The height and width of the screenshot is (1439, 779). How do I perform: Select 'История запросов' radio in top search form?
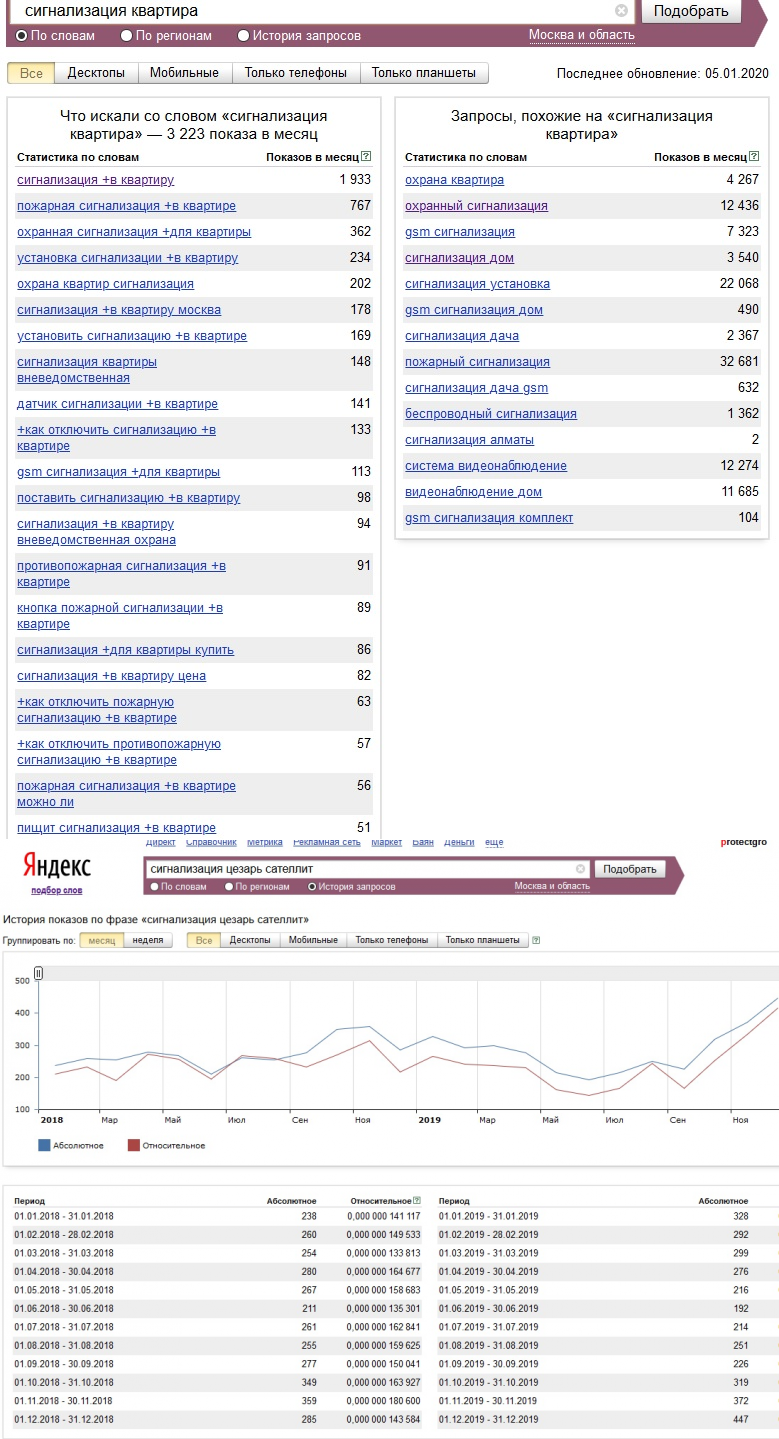[x=243, y=36]
